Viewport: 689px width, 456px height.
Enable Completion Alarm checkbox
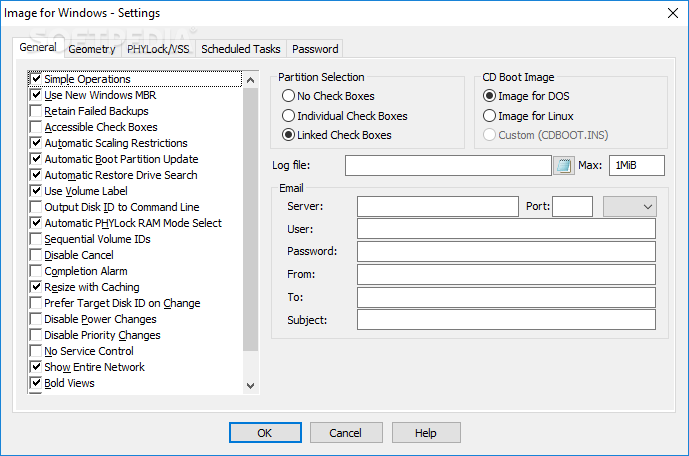click(36, 271)
